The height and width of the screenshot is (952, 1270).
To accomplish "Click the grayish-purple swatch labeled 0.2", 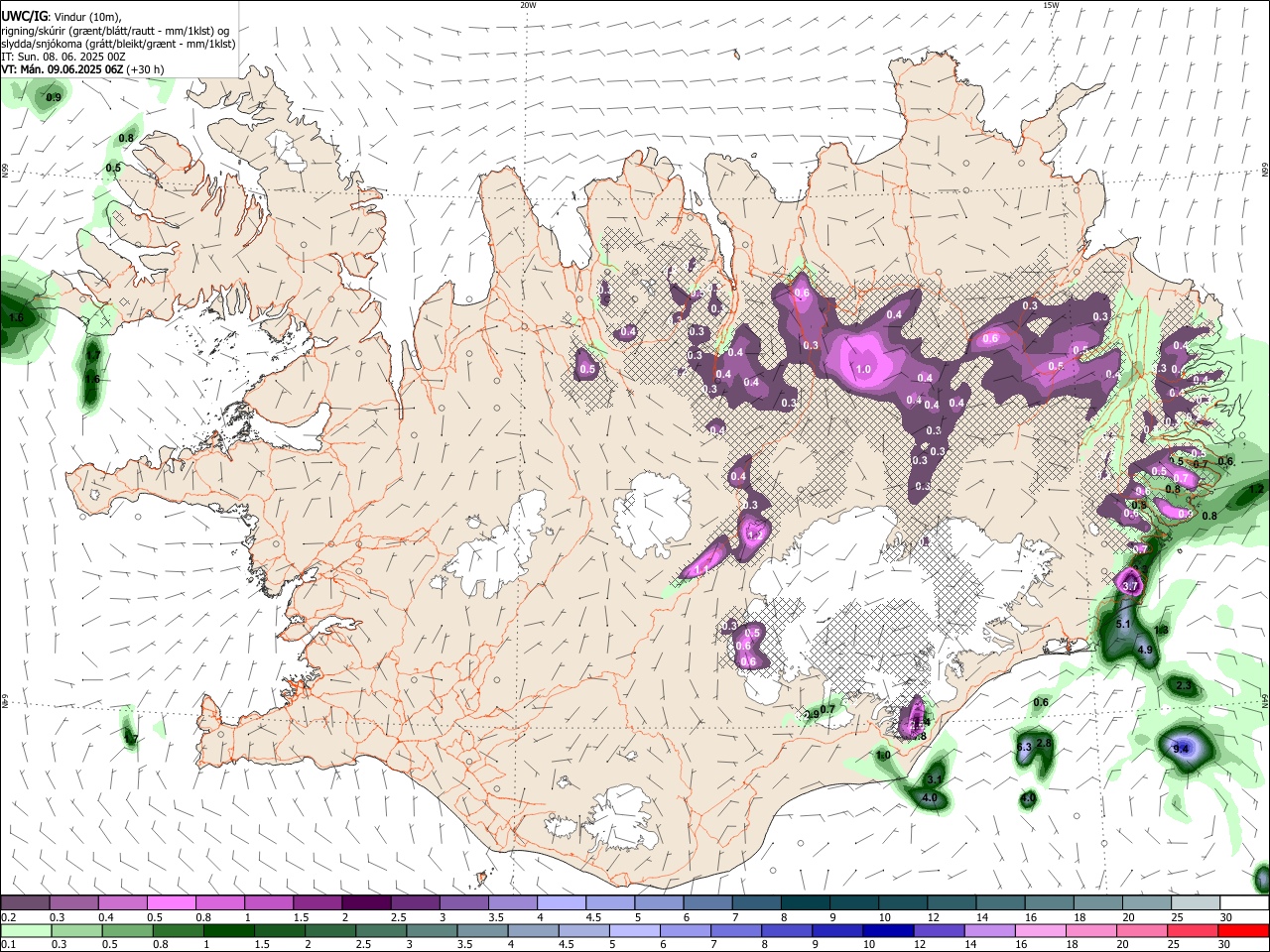I will (x=25, y=903).
